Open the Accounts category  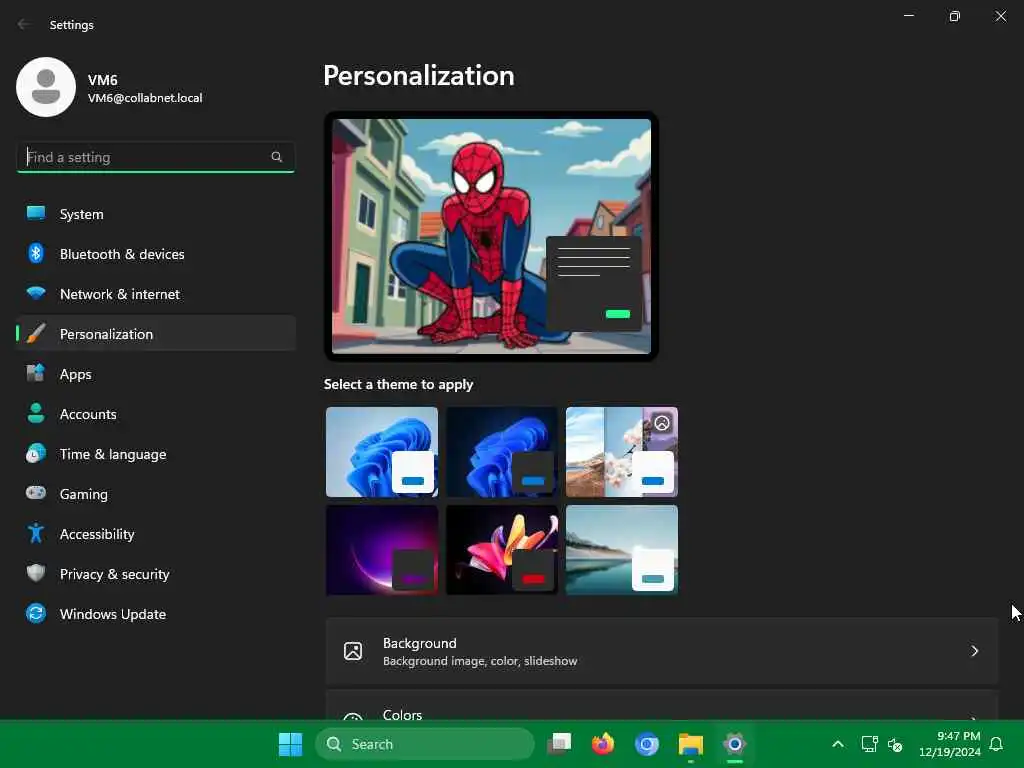pos(155,413)
